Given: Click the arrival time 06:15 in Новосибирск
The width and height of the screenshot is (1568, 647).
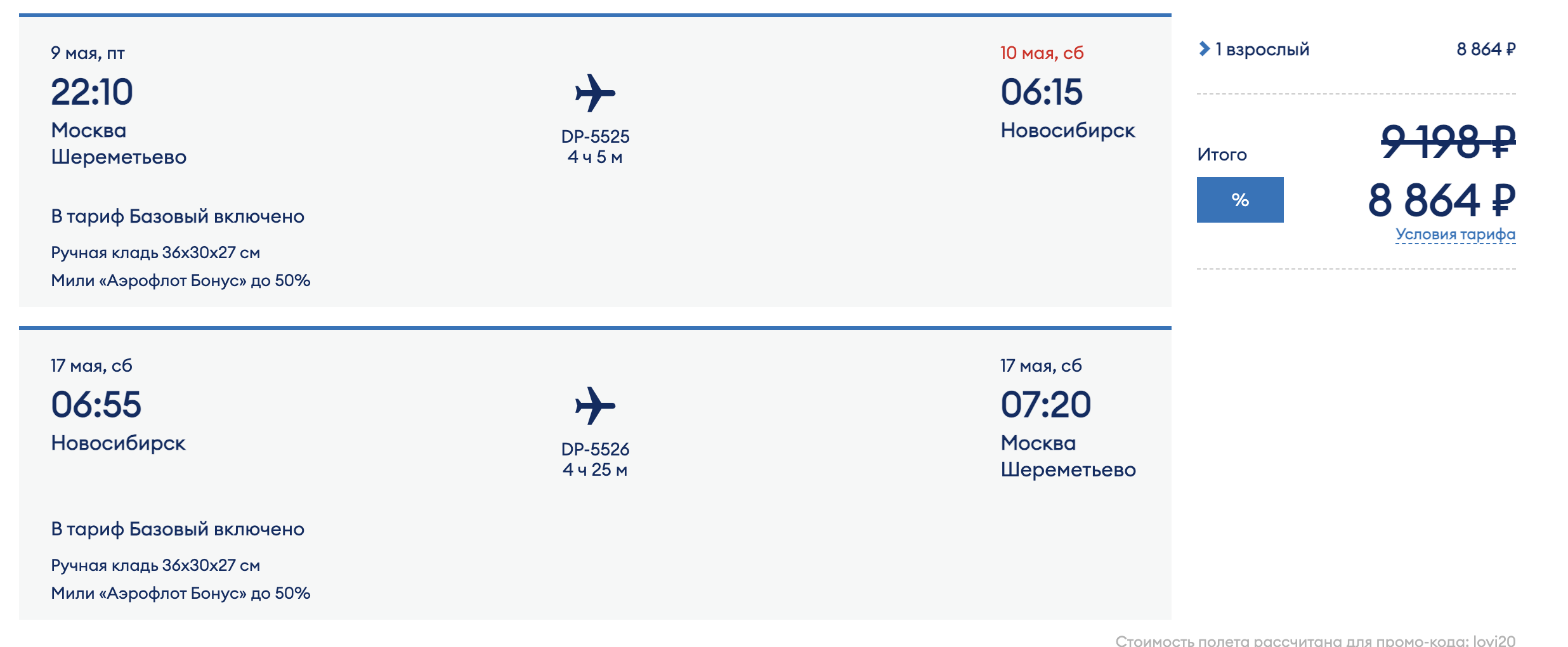Looking at the screenshot, I should click(x=1042, y=92).
